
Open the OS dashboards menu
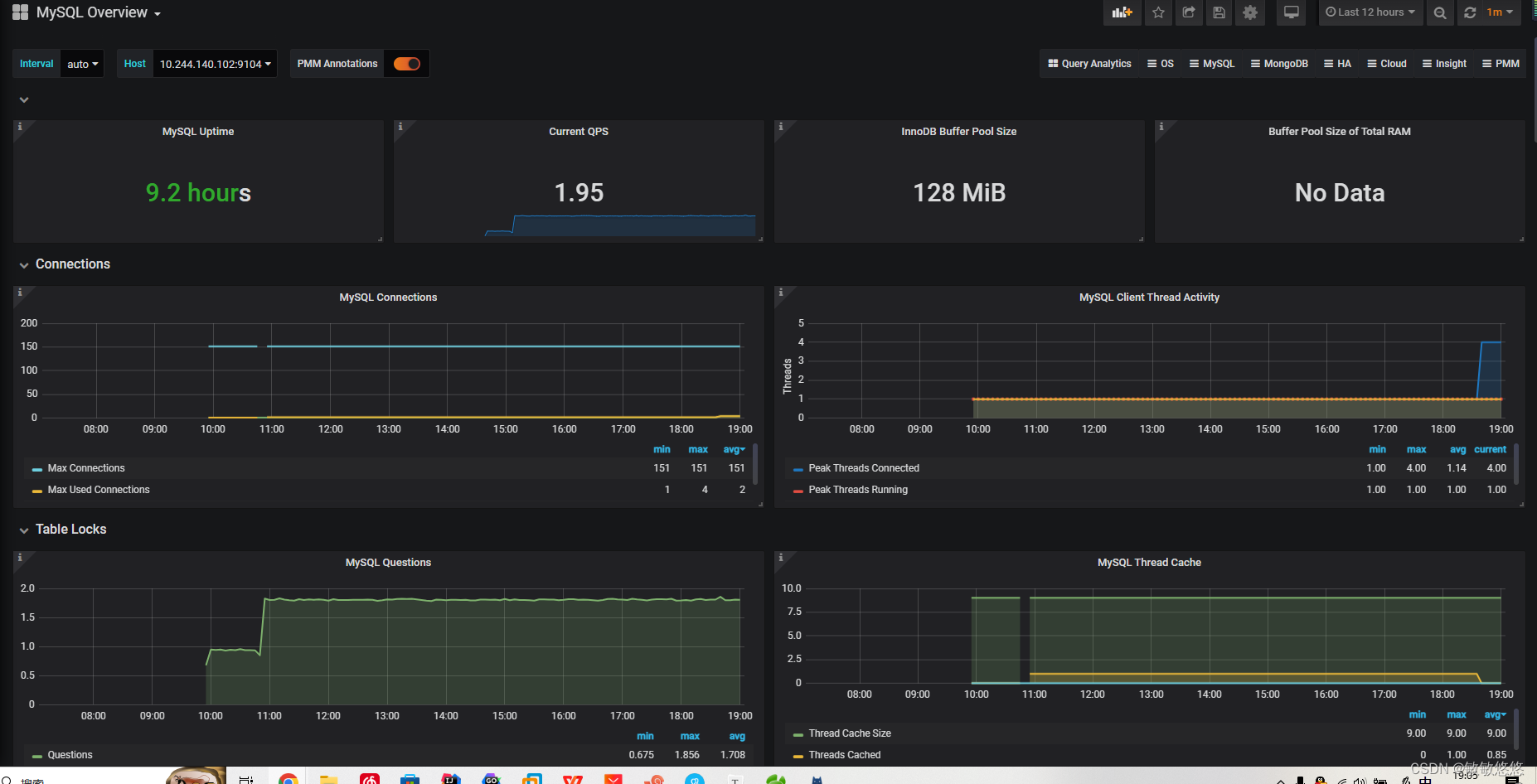(1161, 64)
